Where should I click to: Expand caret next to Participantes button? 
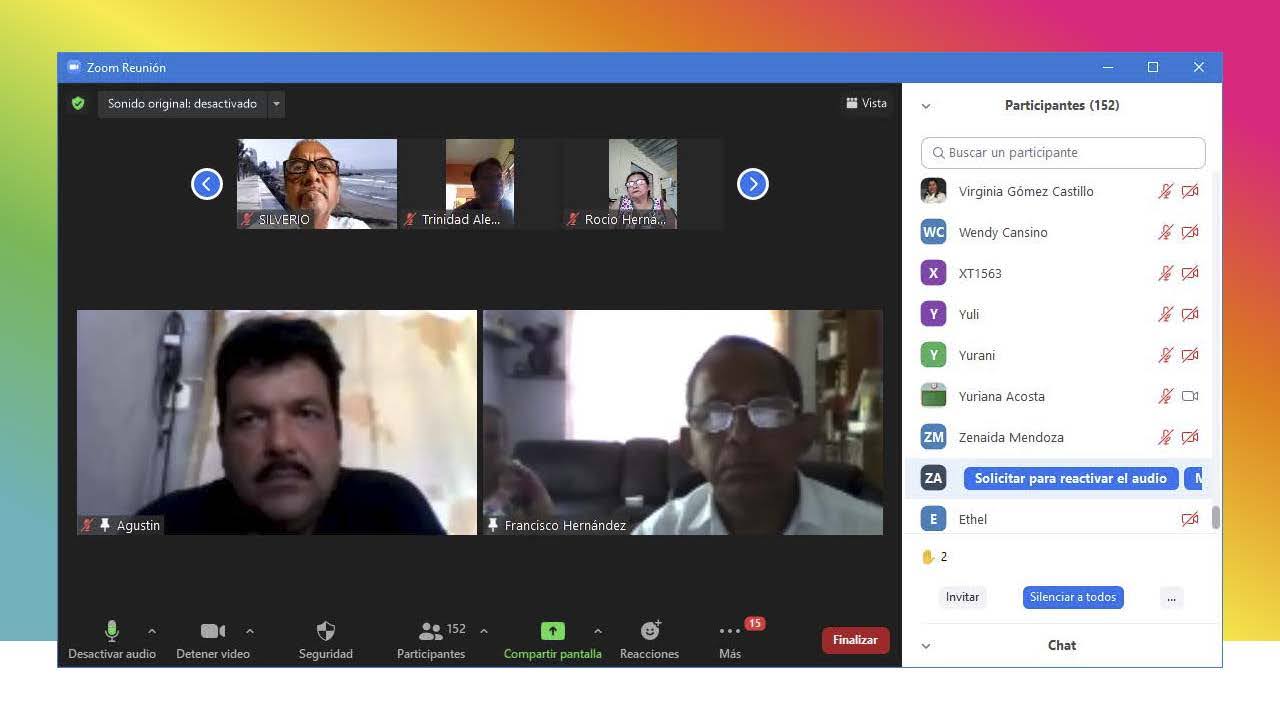484,631
